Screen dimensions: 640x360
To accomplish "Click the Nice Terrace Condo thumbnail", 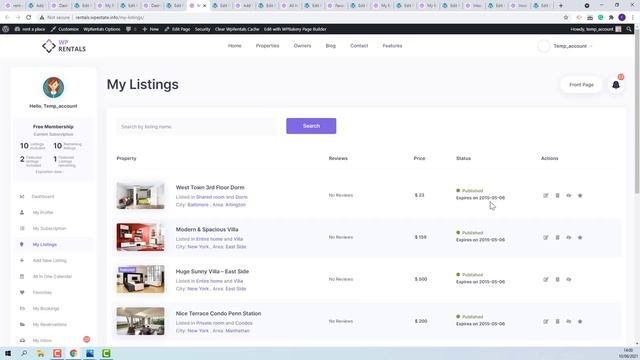I will pyautogui.click(x=140, y=321).
